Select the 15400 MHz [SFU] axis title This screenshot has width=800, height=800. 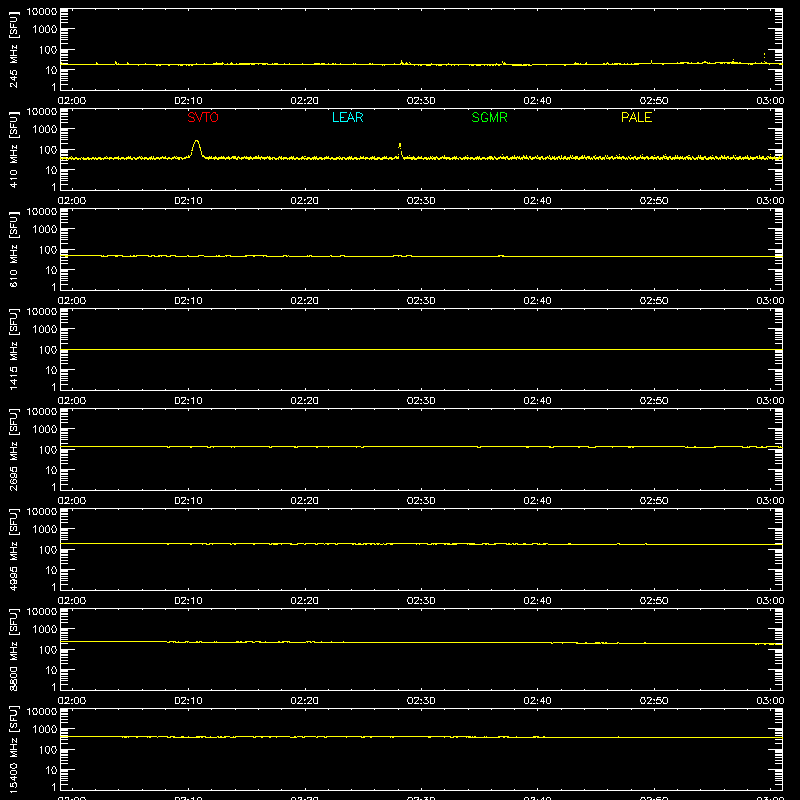click(14, 749)
